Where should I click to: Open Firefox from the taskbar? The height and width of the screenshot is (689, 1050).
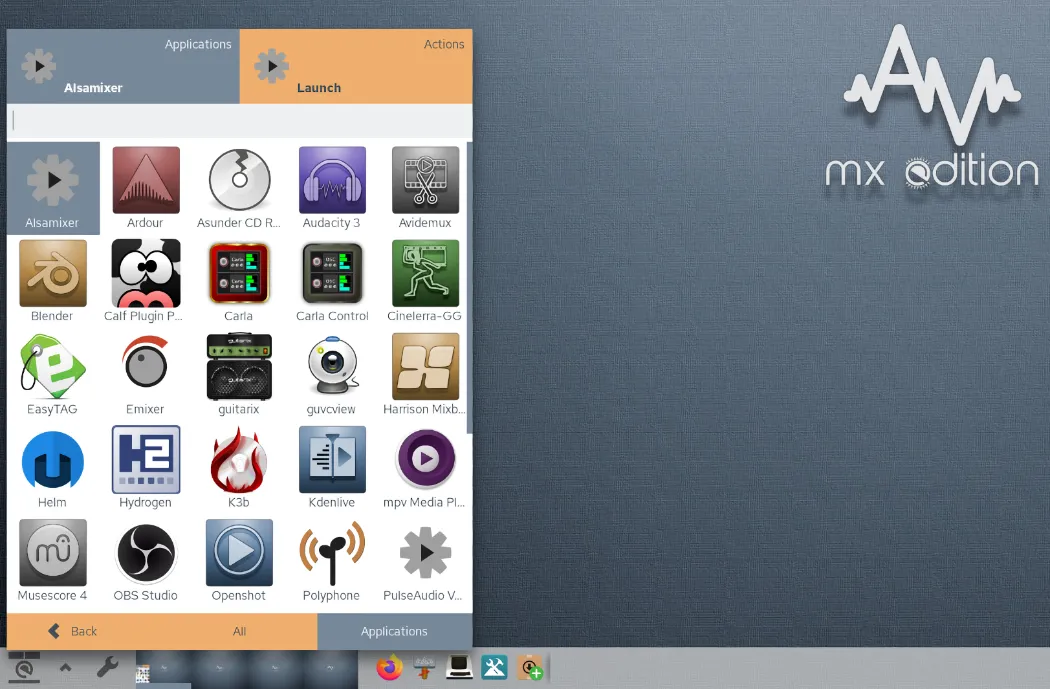(x=389, y=668)
